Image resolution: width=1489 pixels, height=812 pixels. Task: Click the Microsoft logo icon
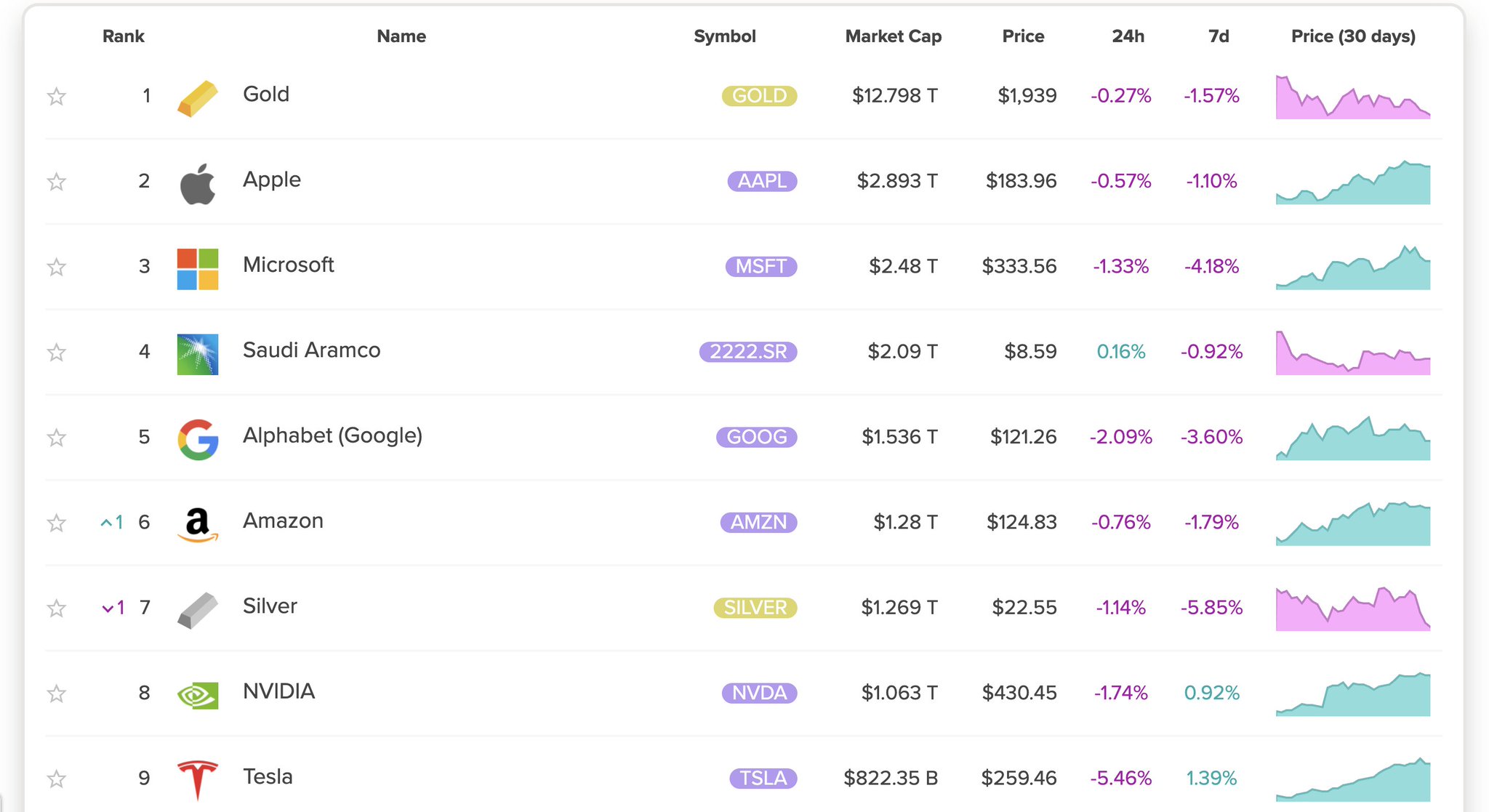tap(198, 269)
